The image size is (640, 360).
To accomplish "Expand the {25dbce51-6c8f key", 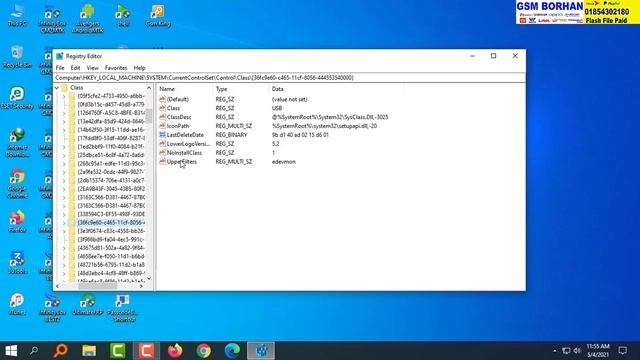I will [64, 156].
